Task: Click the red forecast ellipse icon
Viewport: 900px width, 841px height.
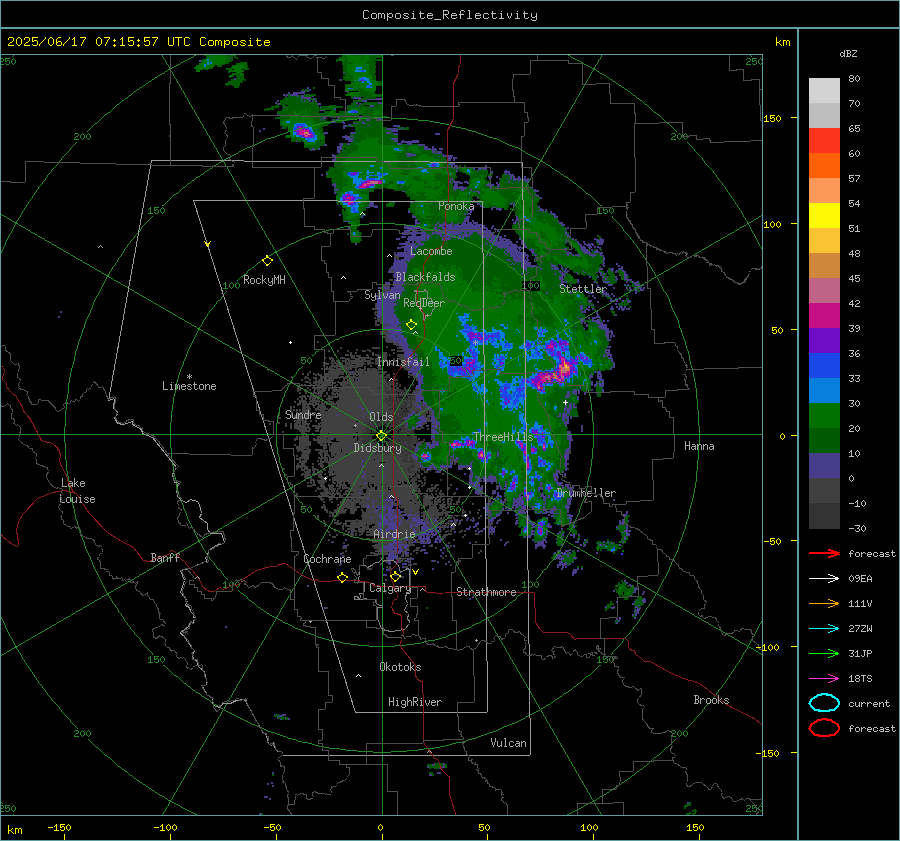Action: click(824, 728)
